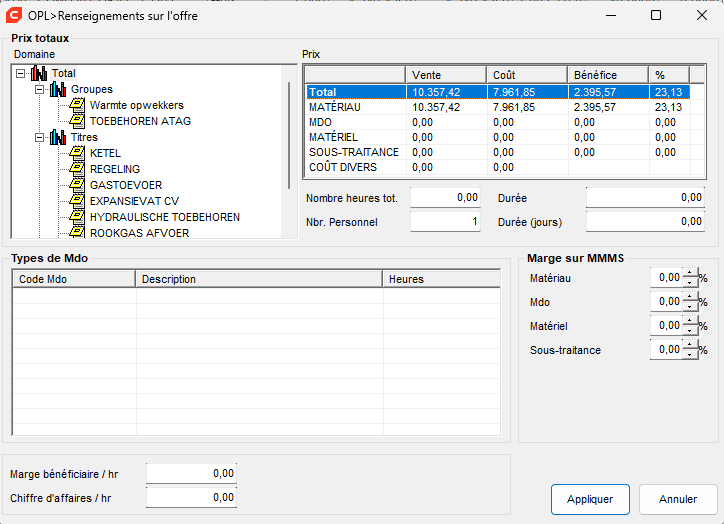Select ROOKGAS AFVOER tree item
This screenshot has height=524, width=724.
[x=139, y=233]
